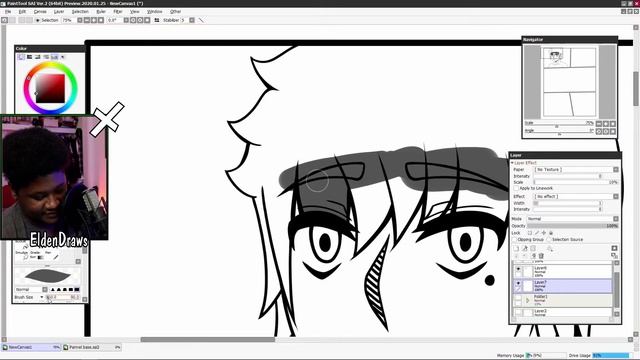The height and width of the screenshot is (360, 640).
Task: Select the color mixer icon in Color panel
Action: tap(46, 57)
